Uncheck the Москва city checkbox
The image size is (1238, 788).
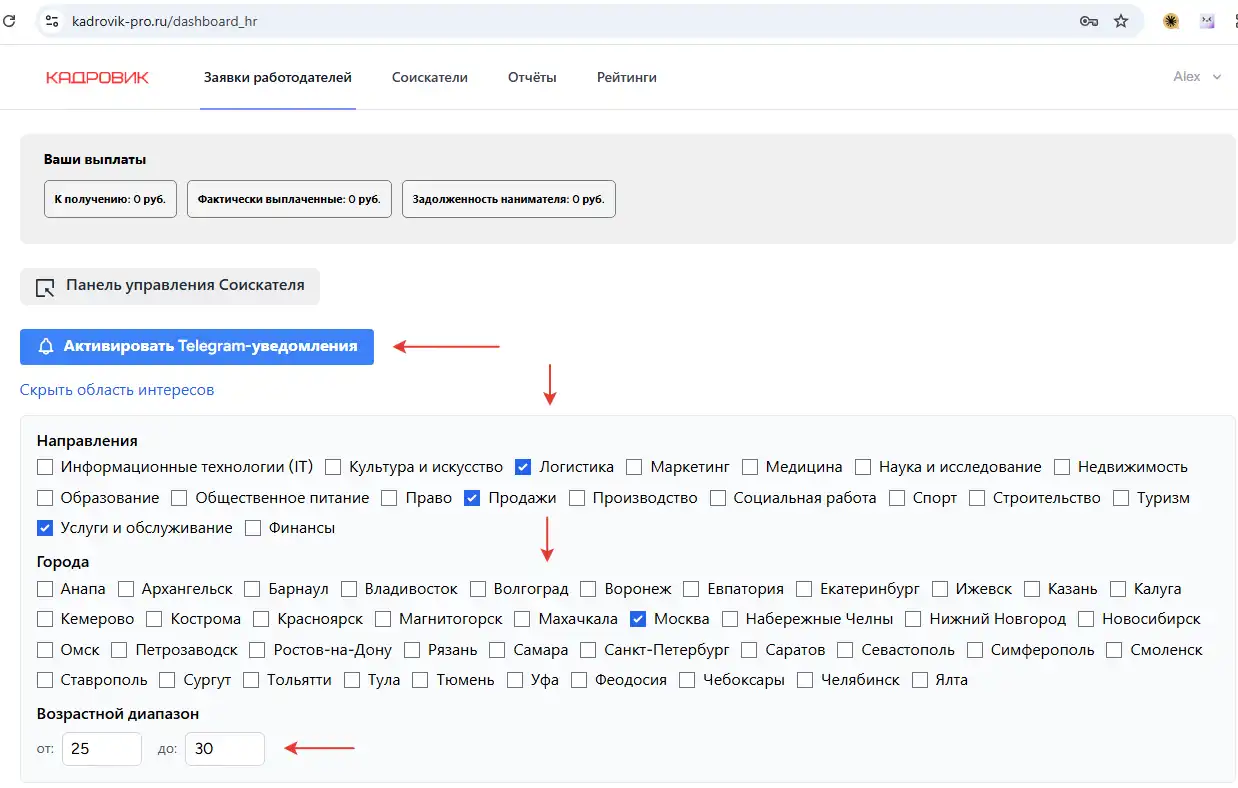[x=638, y=619]
